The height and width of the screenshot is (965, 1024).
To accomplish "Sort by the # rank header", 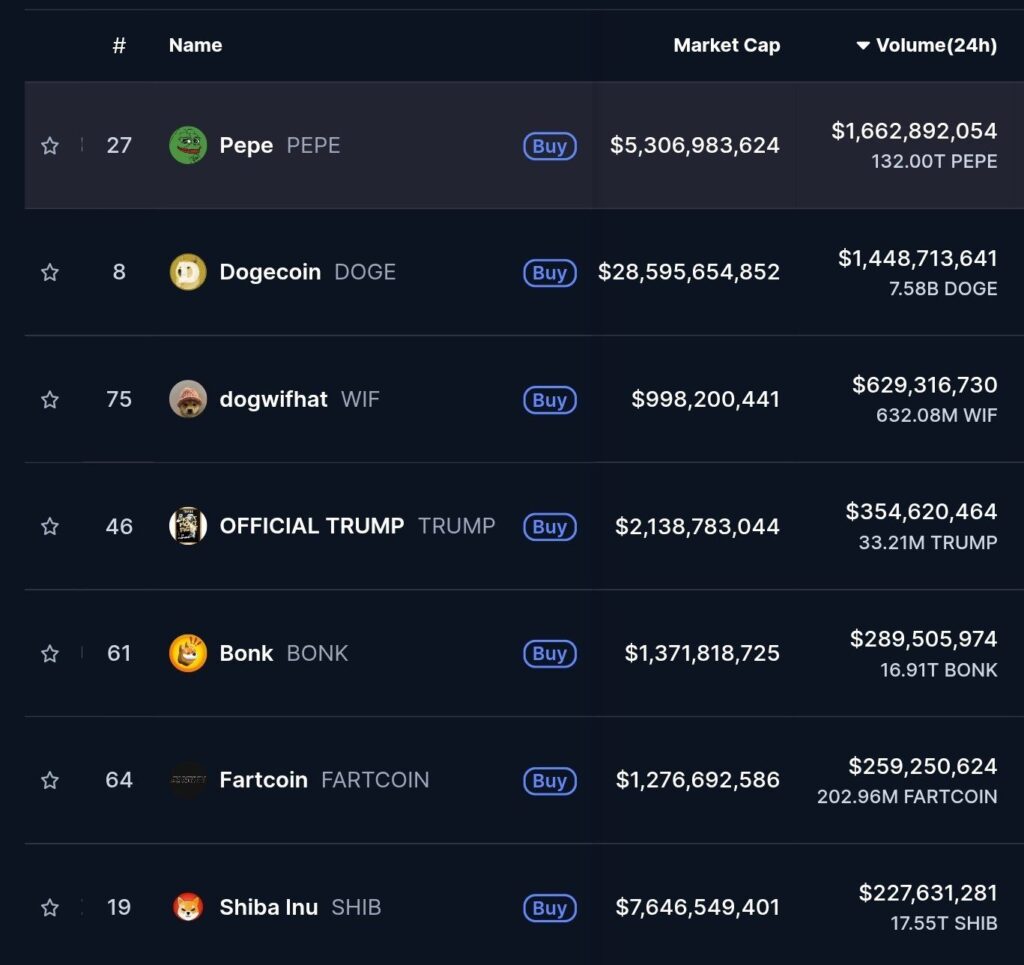I will pyautogui.click(x=119, y=45).
